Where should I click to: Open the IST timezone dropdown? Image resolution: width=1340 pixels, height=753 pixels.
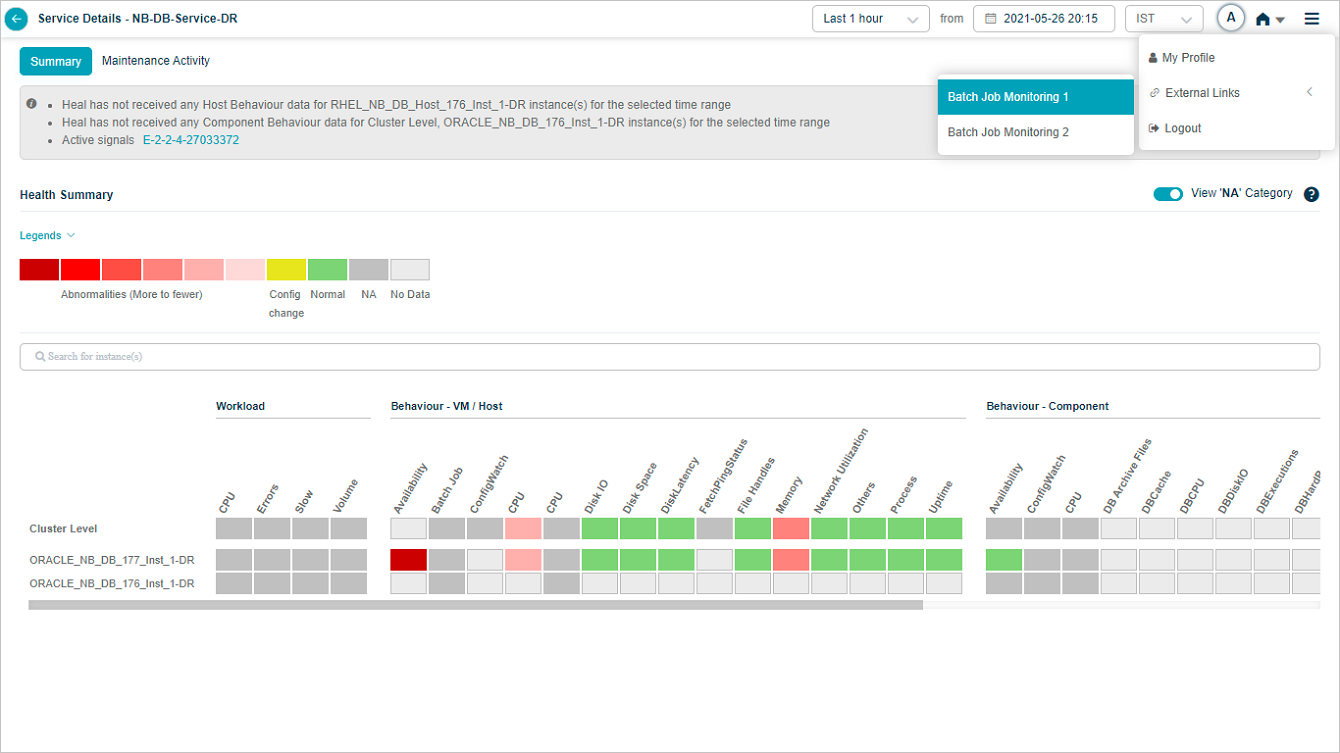pyautogui.click(x=1163, y=19)
